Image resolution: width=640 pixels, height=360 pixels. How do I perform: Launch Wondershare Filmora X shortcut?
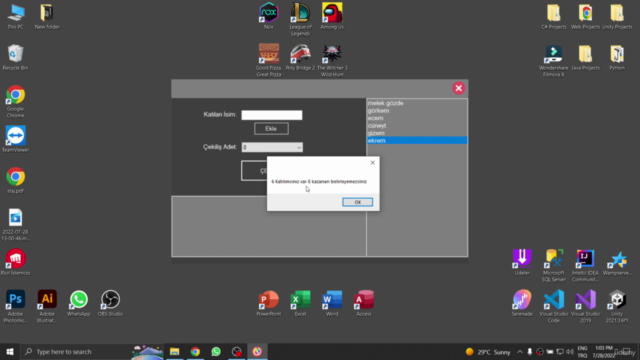[553, 60]
